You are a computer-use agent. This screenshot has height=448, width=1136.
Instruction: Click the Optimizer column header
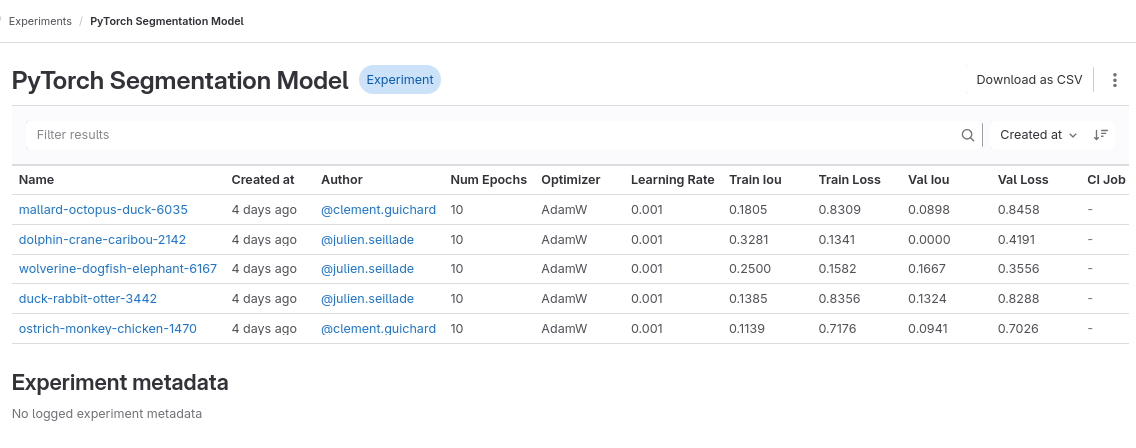tap(571, 180)
